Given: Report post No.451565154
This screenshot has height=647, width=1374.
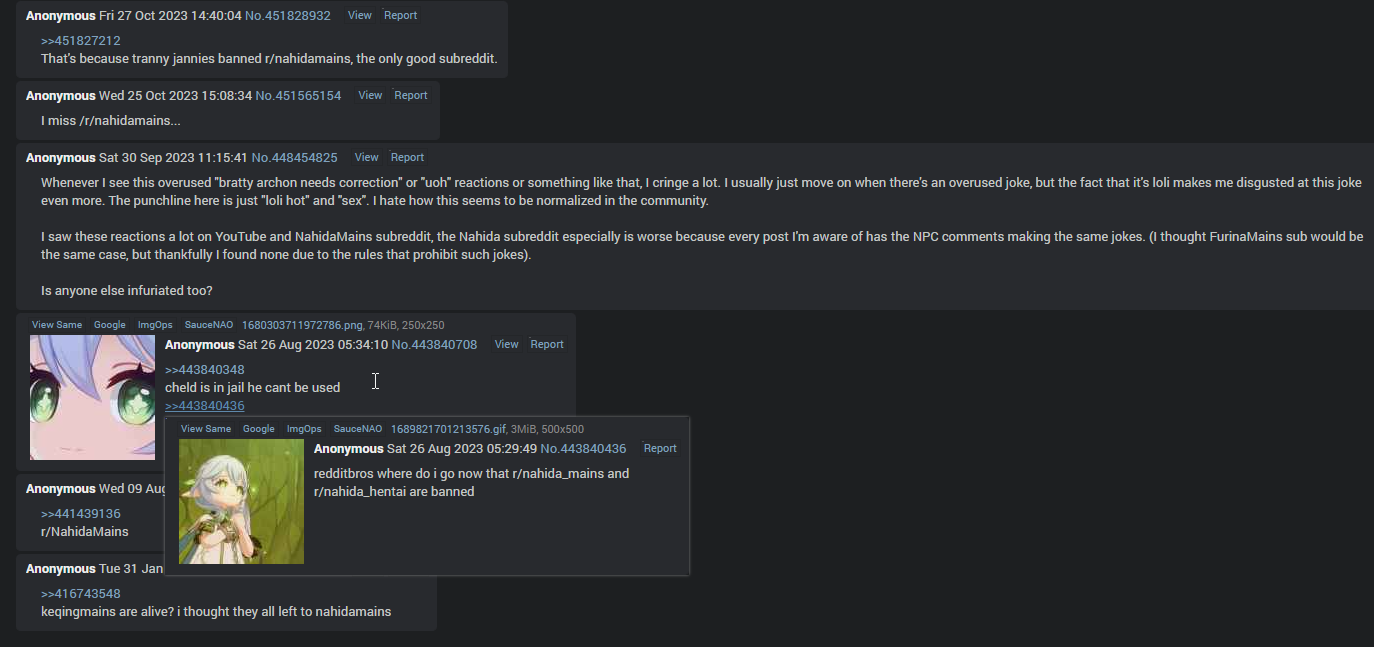Looking at the screenshot, I should (x=411, y=95).
